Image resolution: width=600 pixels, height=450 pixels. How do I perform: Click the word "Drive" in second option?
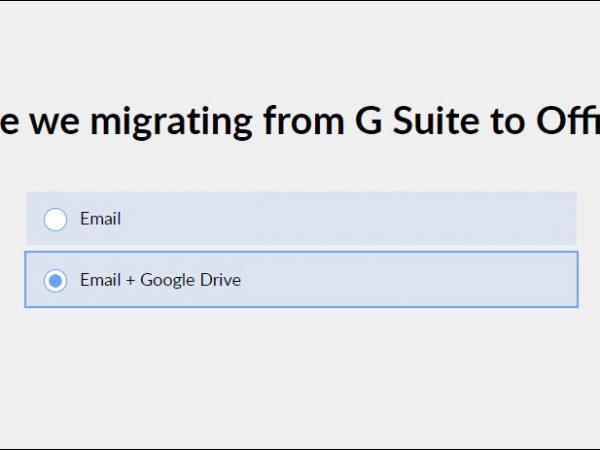tap(221, 280)
